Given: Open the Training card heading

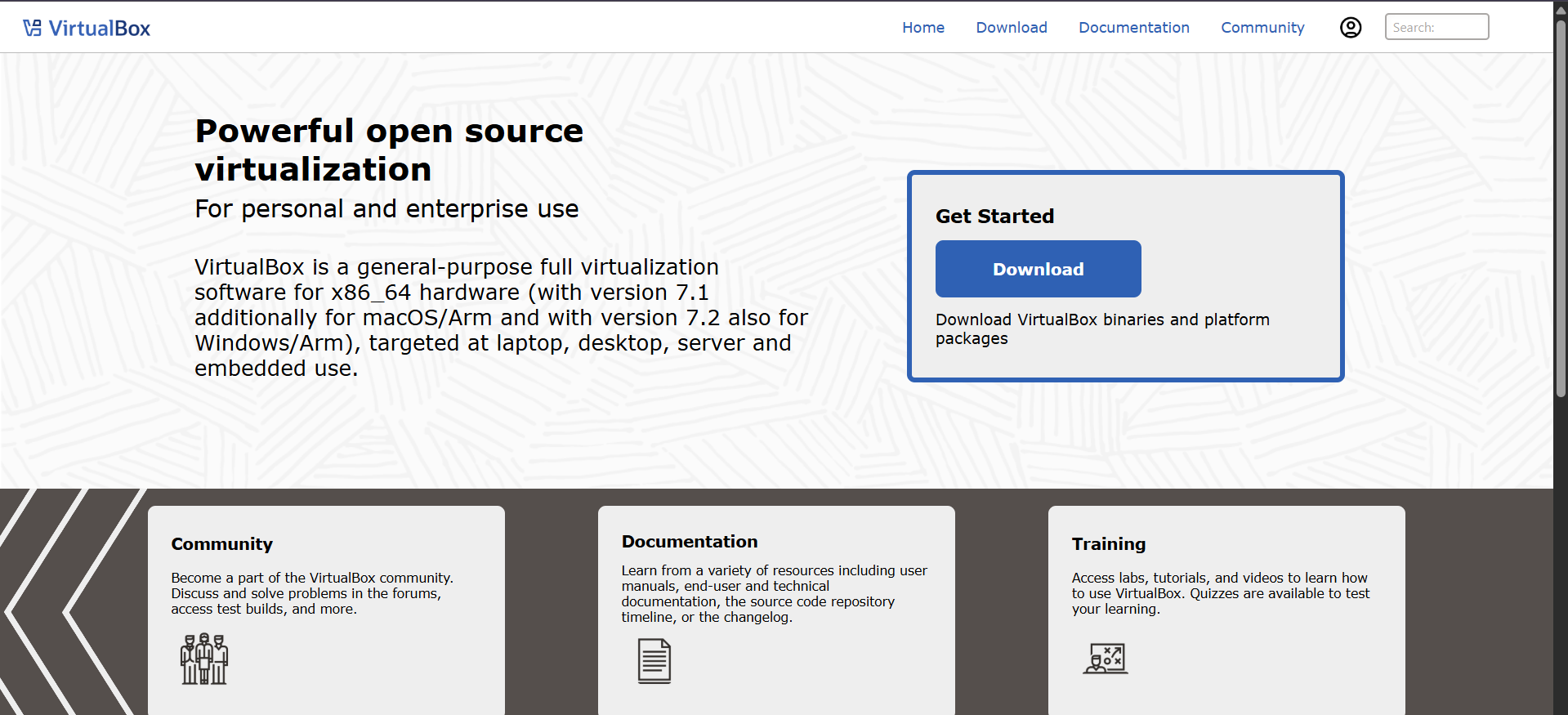Looking at the screenshot, I should 1109,544.
